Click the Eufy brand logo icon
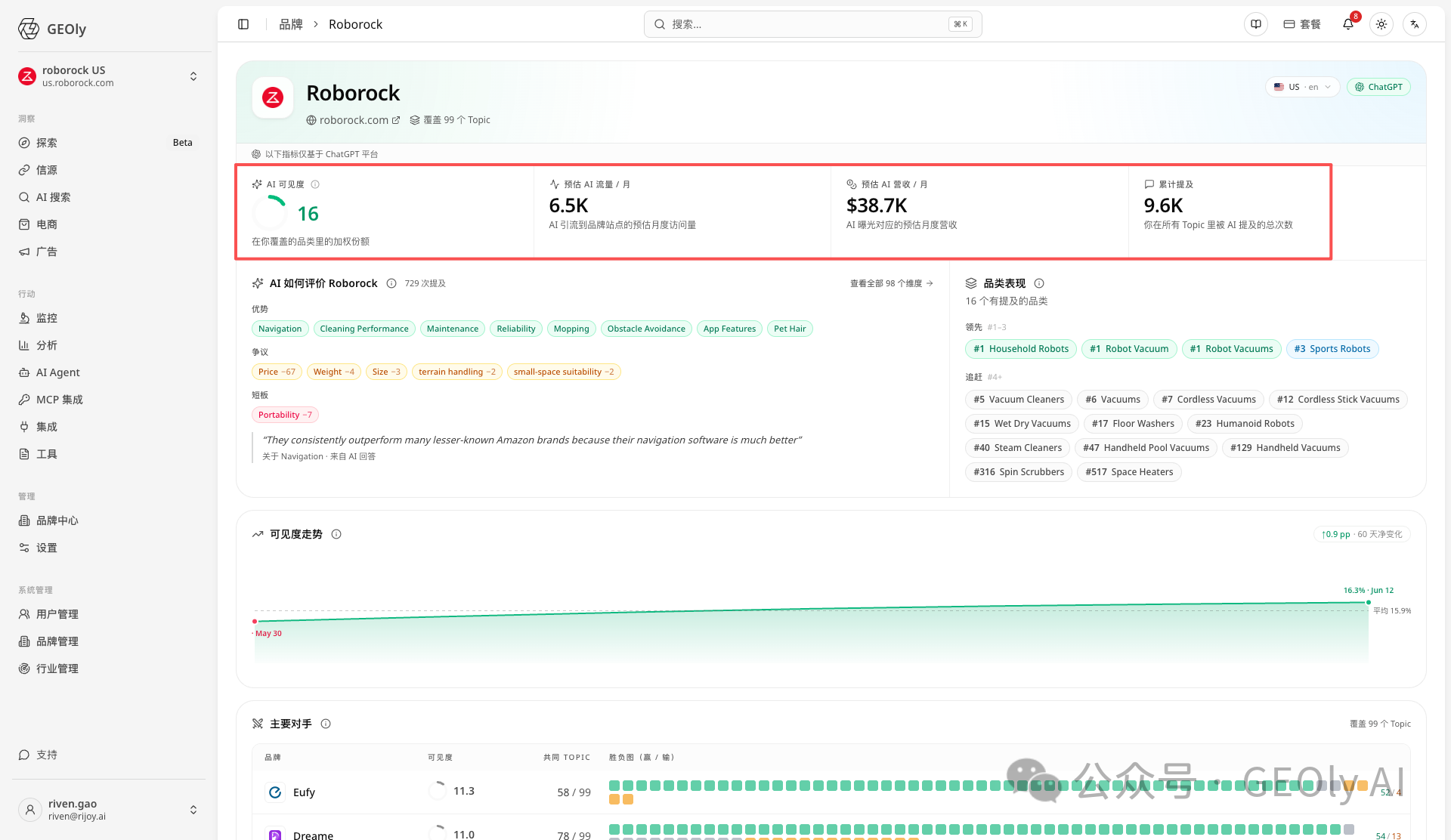 [275, 792]
